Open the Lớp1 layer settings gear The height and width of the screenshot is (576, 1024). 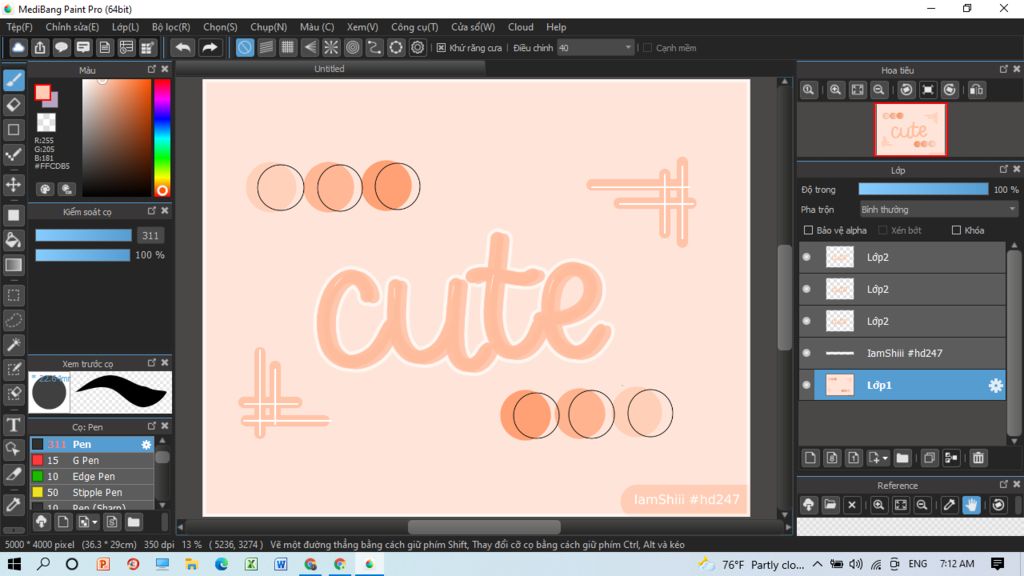(x=995, y=385)
